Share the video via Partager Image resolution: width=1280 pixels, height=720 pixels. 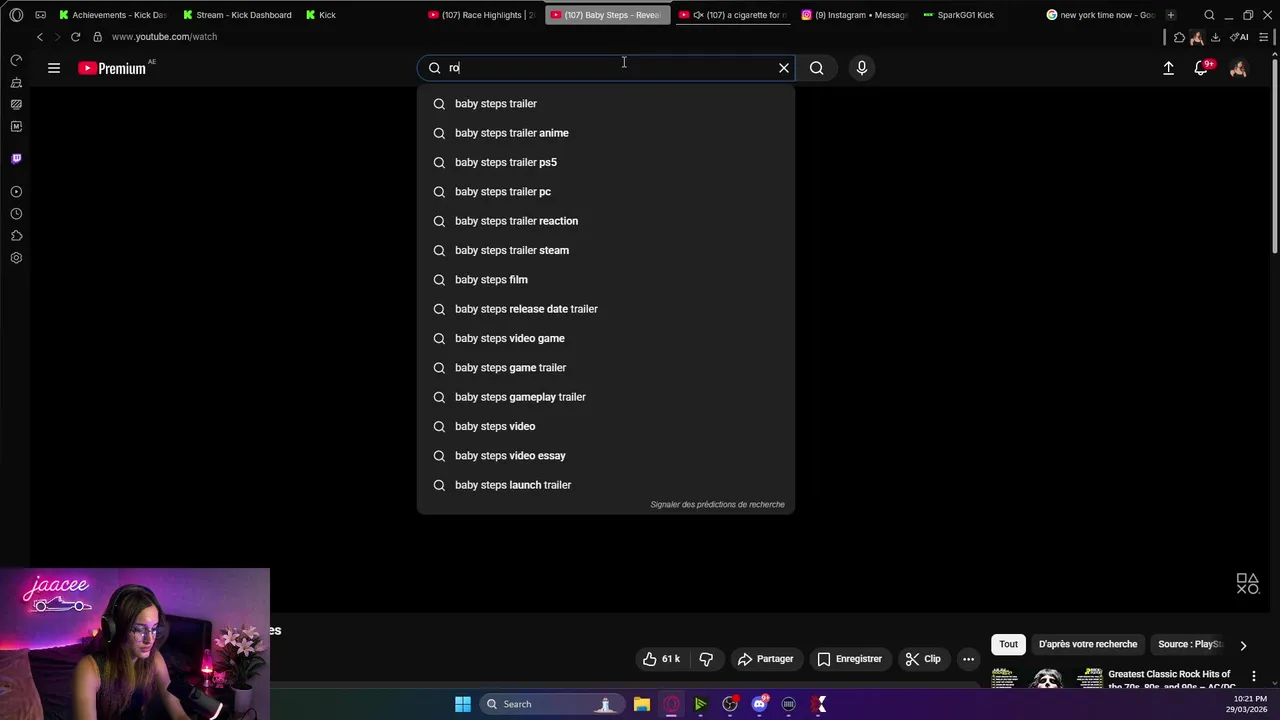[765, 659]
